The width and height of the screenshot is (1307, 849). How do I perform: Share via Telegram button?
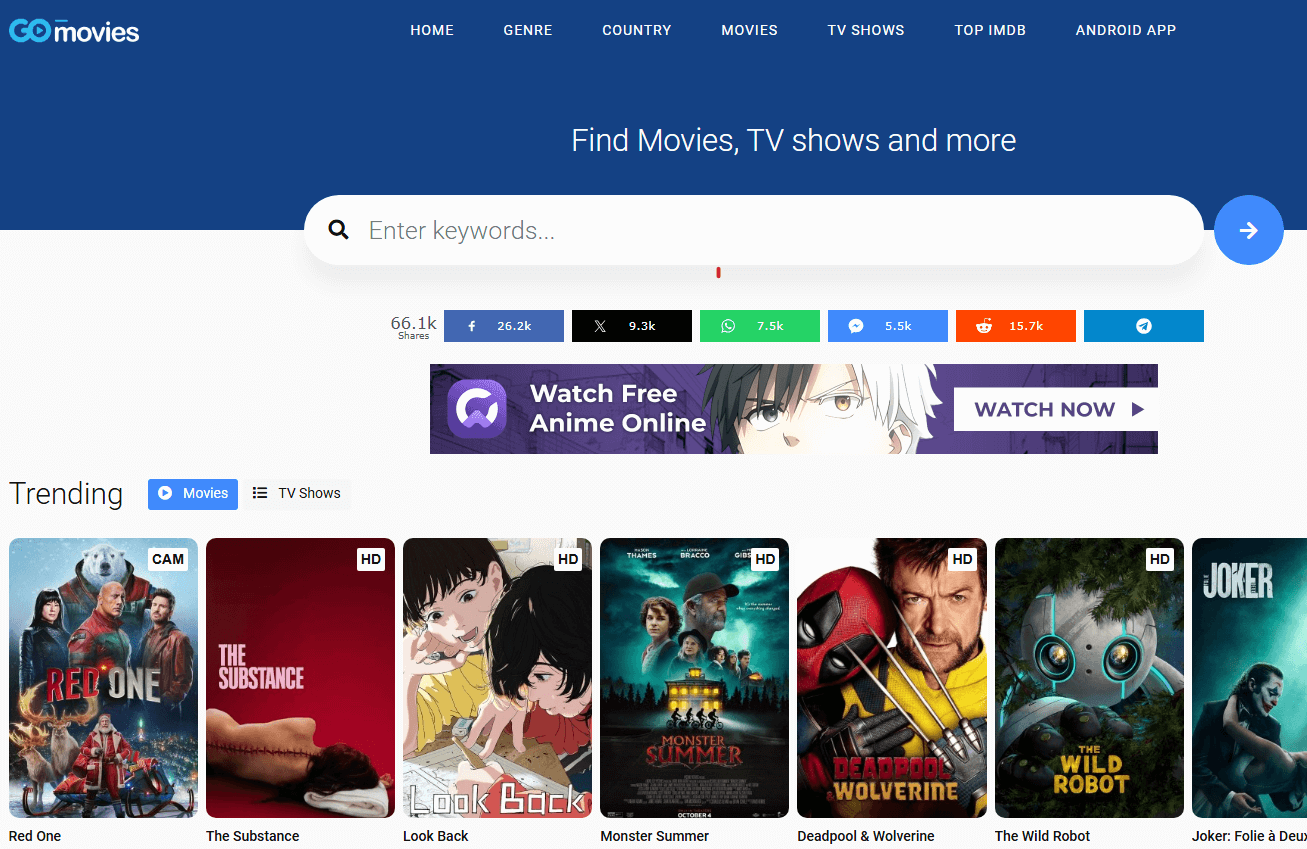point(1143,326)
